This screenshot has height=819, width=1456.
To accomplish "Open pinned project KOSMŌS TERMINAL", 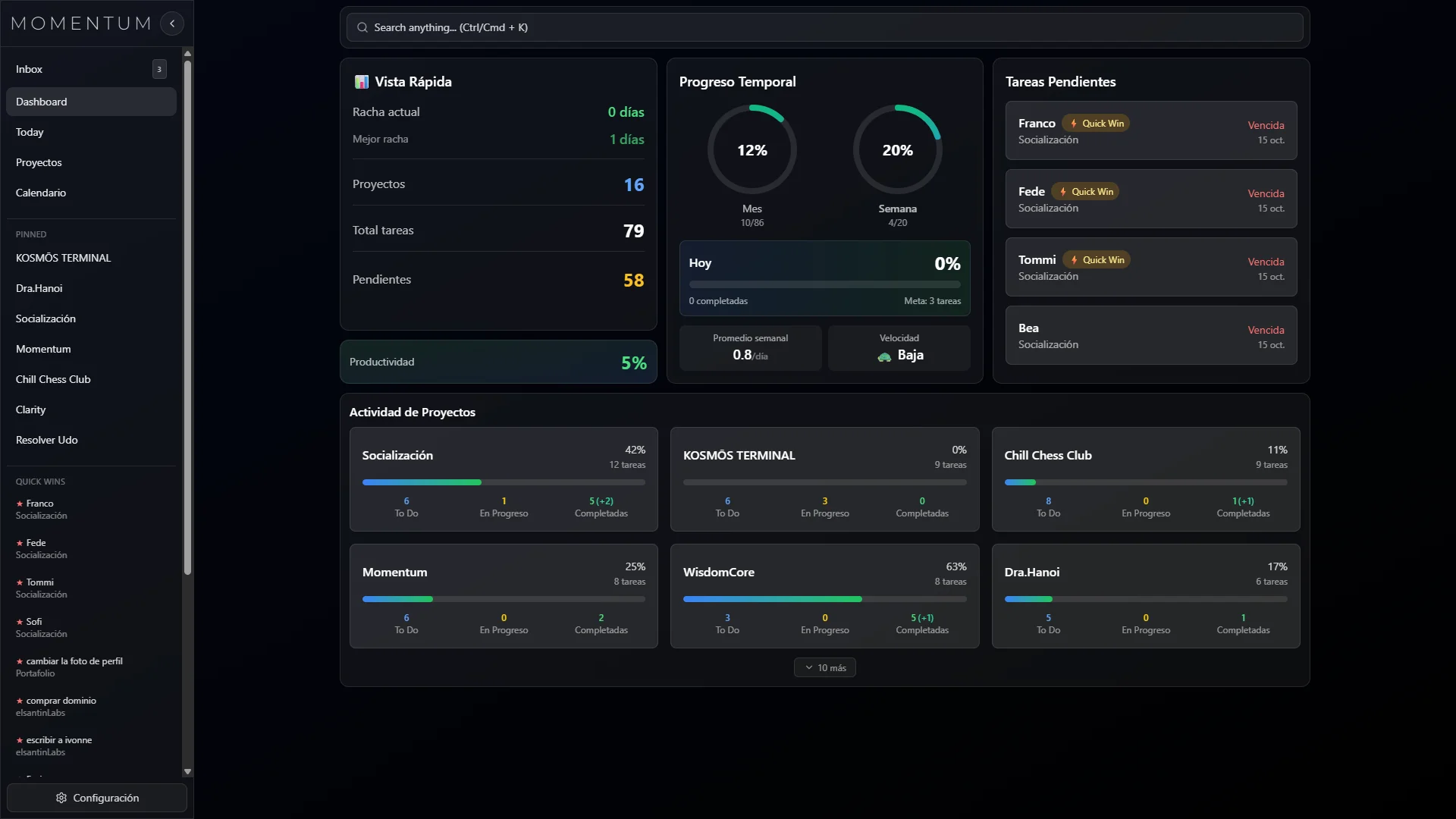I will 64,258.
